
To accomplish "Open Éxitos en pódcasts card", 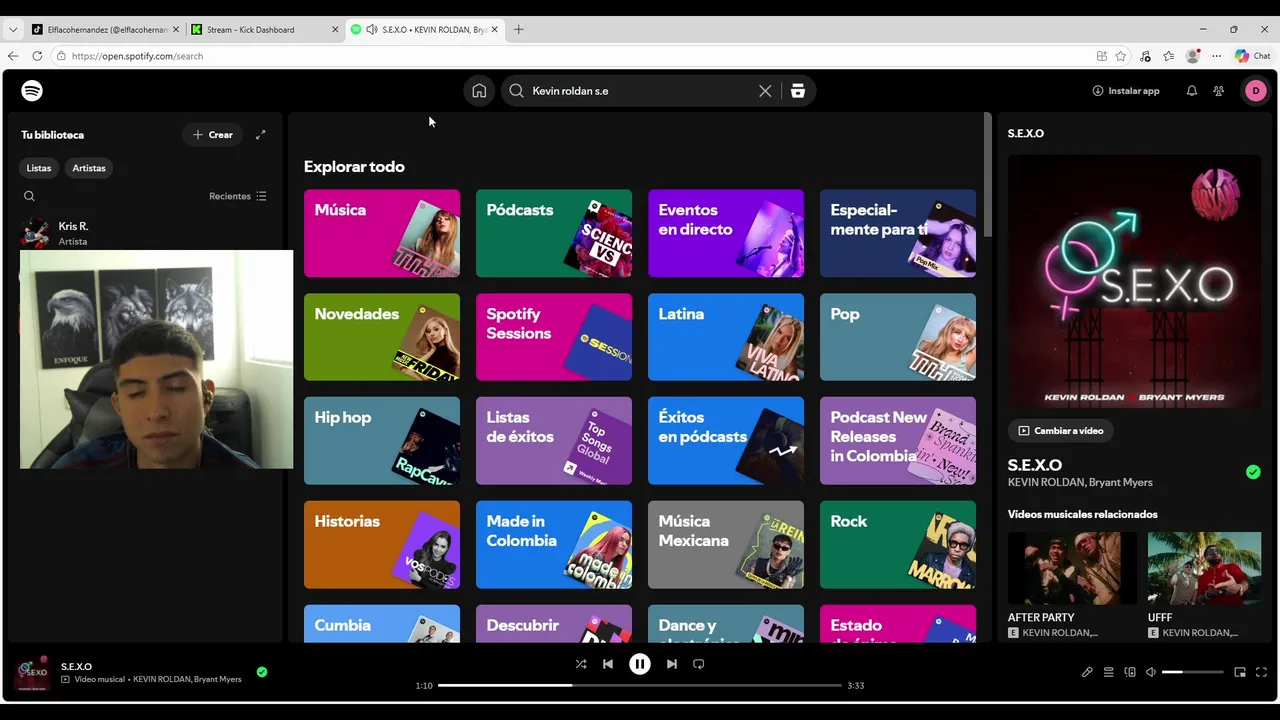I will click(726, 441).
